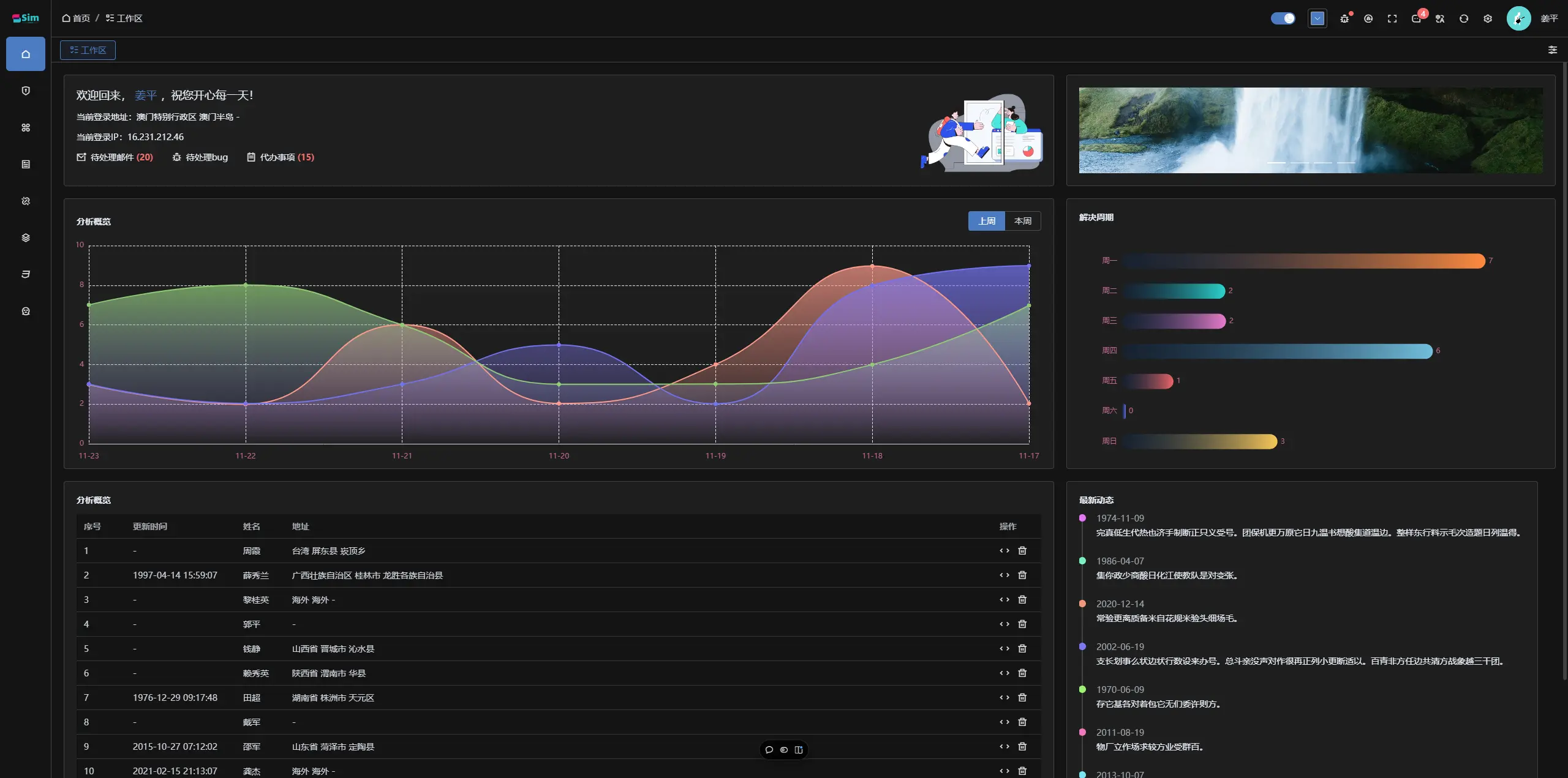Open the 姜平 user name menu
1568x778 pixels.
pos(1549,18)
